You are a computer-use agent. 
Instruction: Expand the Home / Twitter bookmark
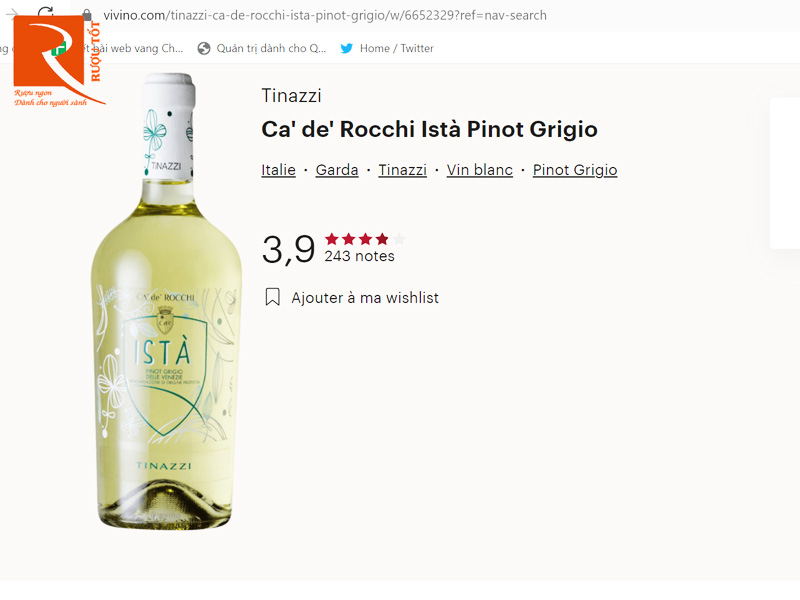pyautogui.click(x=396, y=47)
